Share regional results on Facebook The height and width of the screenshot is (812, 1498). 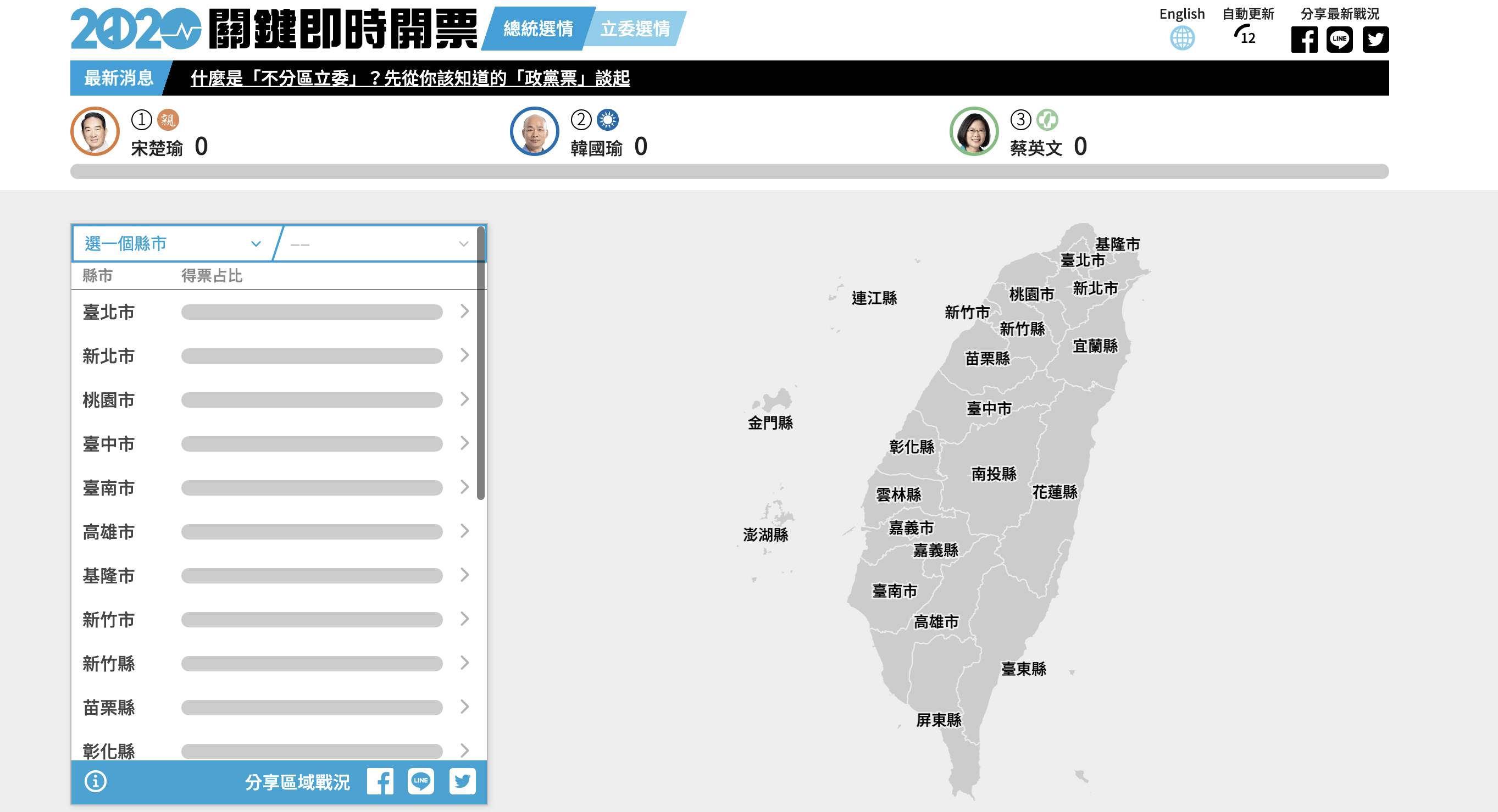380,782
